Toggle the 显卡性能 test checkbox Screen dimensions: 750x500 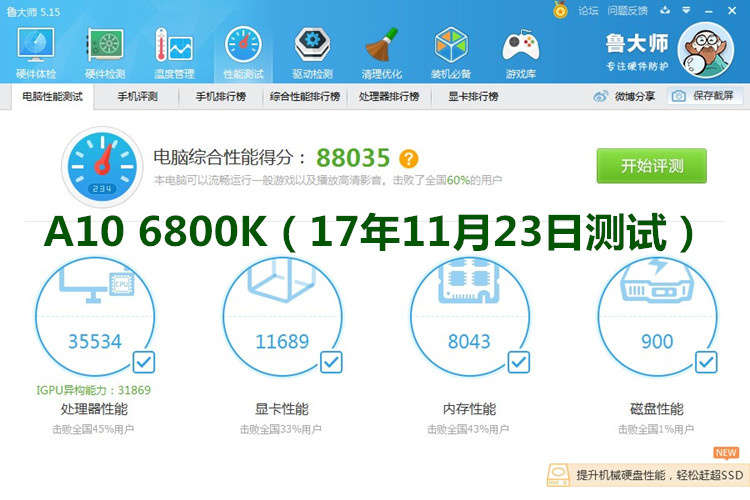click(x=331, y=362)
